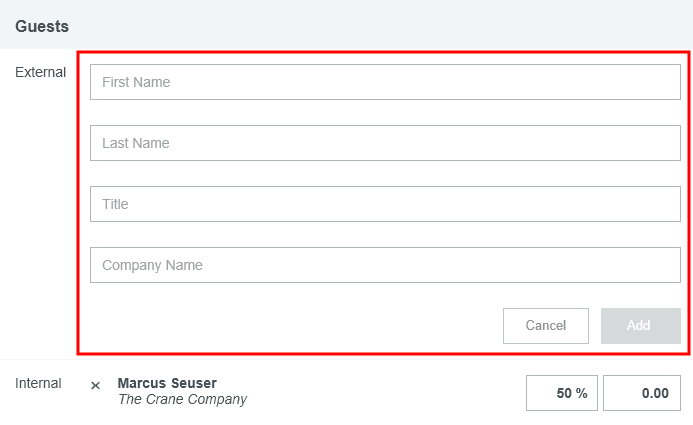Dismiss the external guest form via Cancel

546,326
